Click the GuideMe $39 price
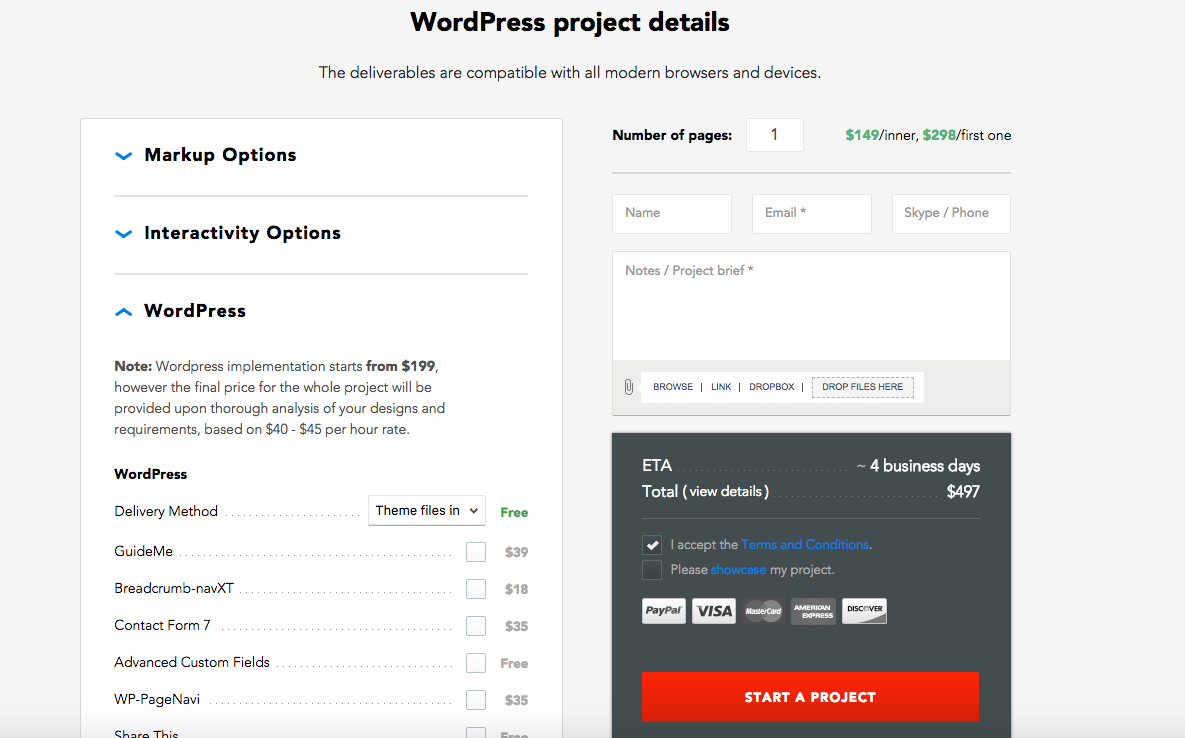The height and width of the screenshot is (738, 1185). (x=516, y=552)
